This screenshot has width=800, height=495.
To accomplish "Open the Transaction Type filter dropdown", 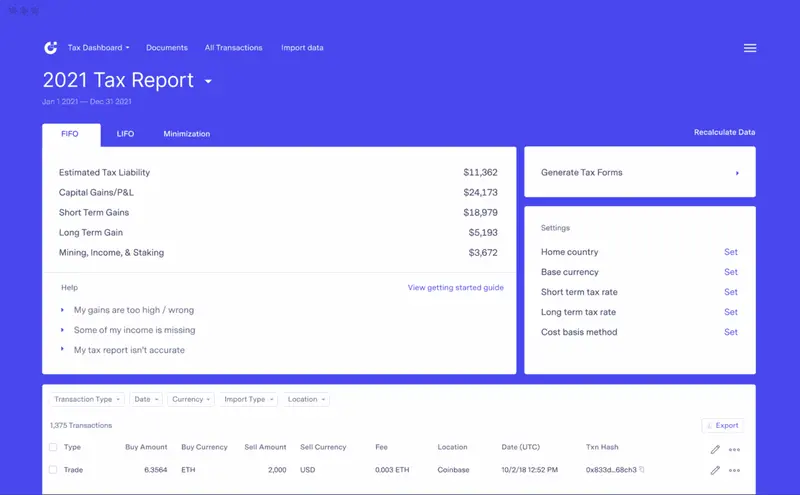I will [x=87, y=399].
